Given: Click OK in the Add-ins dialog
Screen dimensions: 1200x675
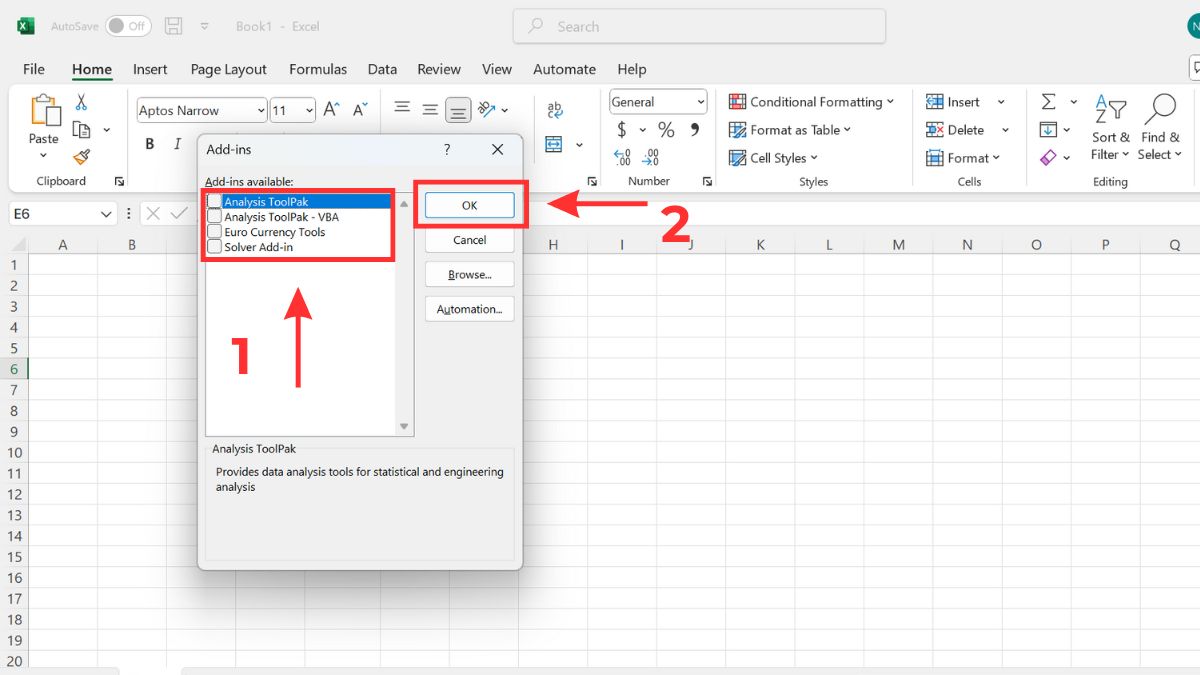Looking at the screenshot, I should [470, 205].
